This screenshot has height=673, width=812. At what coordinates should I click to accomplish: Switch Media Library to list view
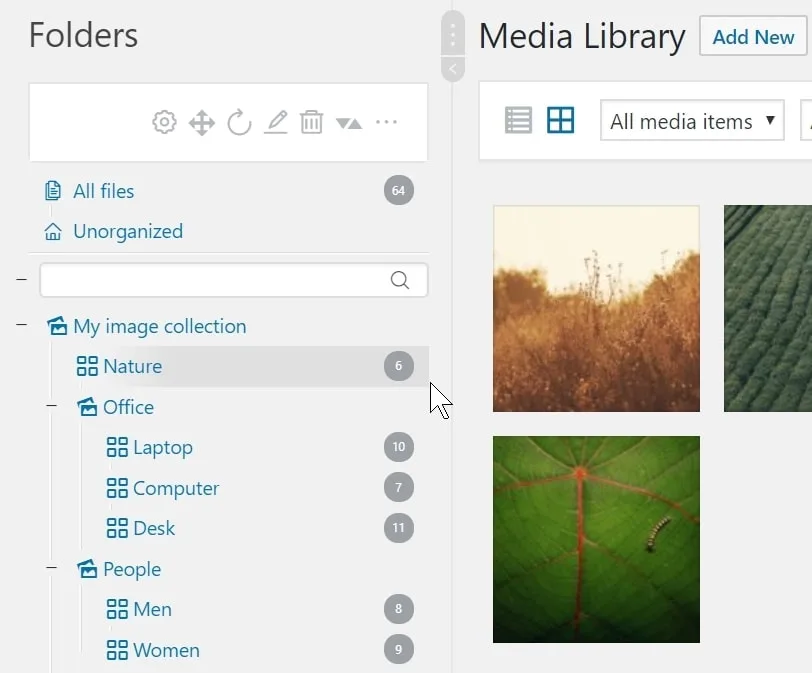(517, 119)
